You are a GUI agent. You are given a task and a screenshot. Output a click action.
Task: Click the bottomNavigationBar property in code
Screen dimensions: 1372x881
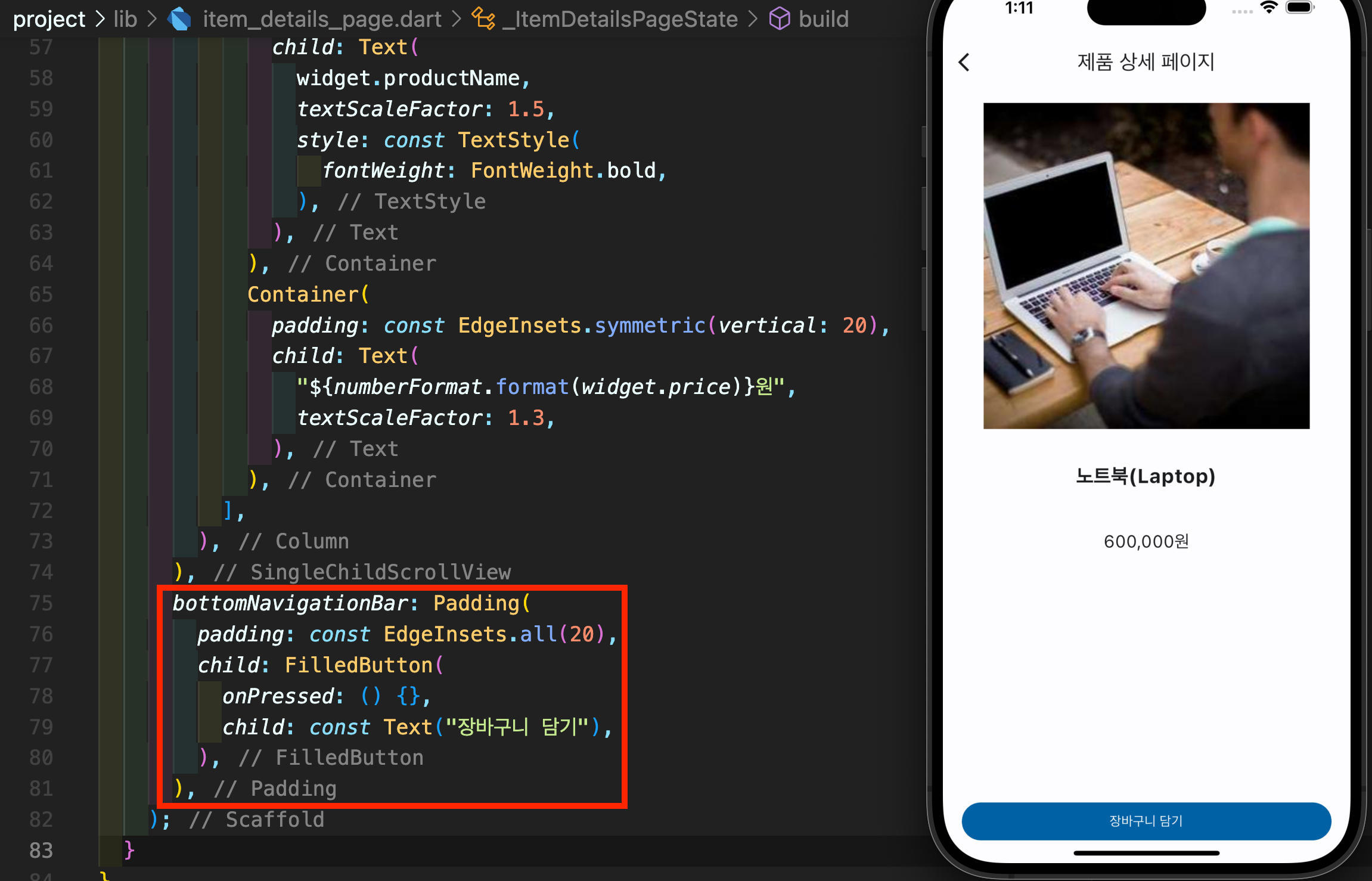pos(290,603)
